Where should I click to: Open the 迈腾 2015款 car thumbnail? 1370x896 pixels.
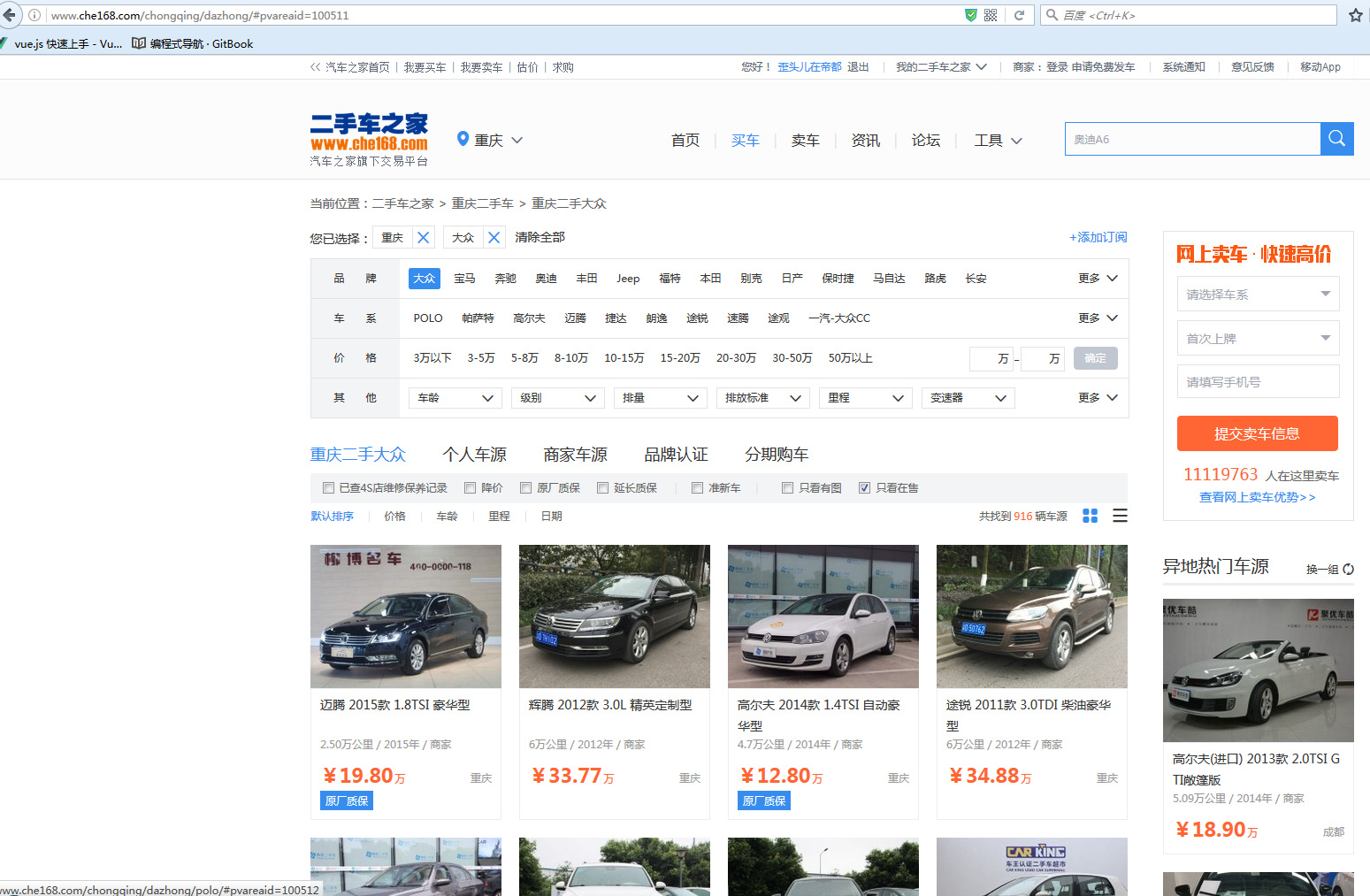click(x=406, y=616)
